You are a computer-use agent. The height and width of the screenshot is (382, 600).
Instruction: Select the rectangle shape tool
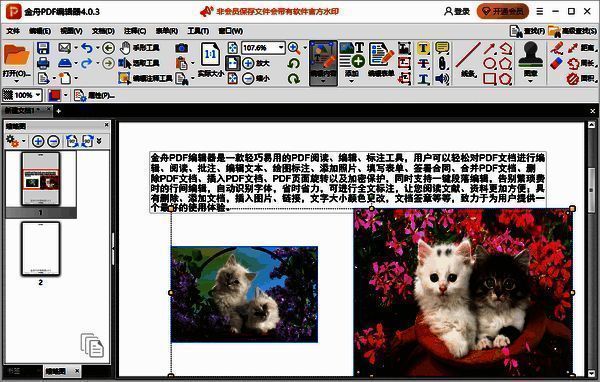[489, 79]
